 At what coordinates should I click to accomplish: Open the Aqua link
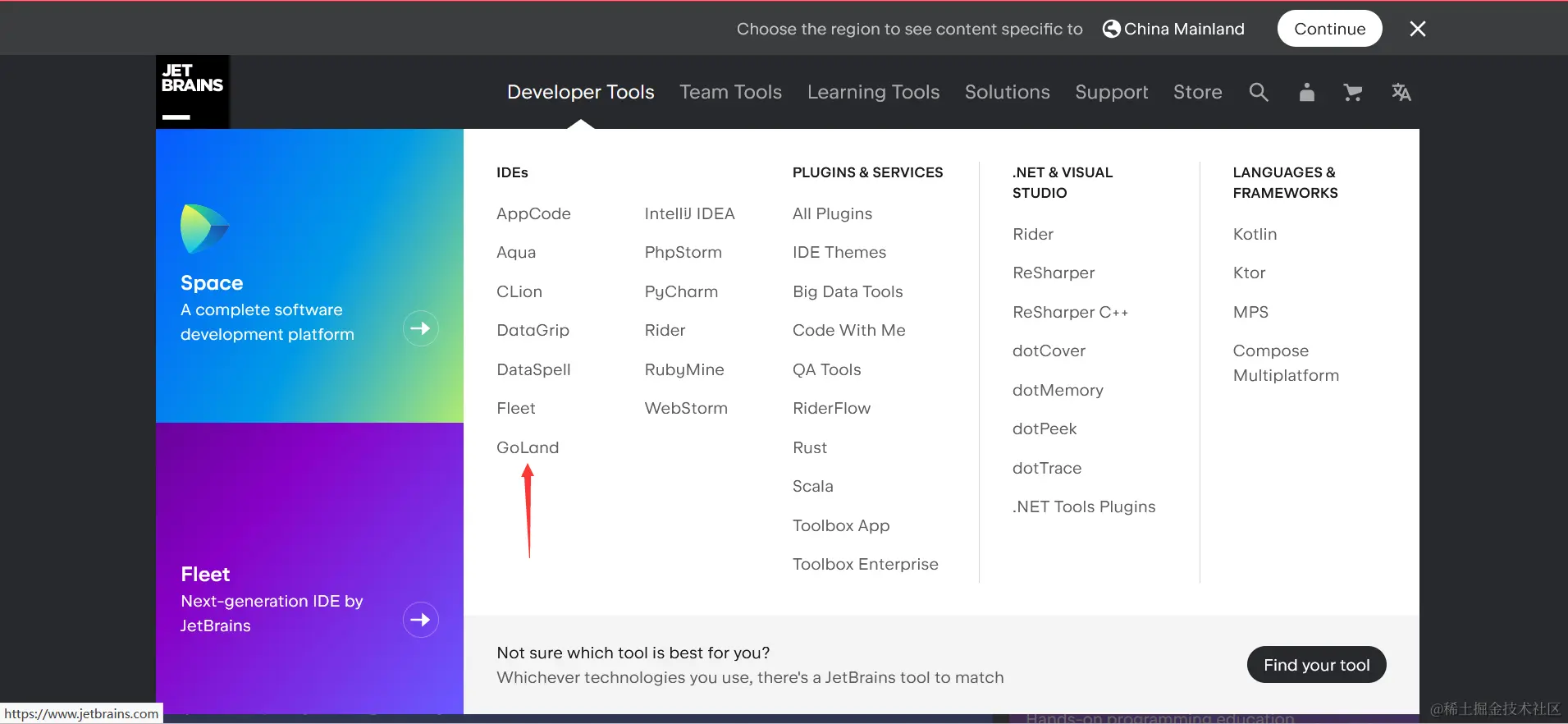tap(516, 252)
